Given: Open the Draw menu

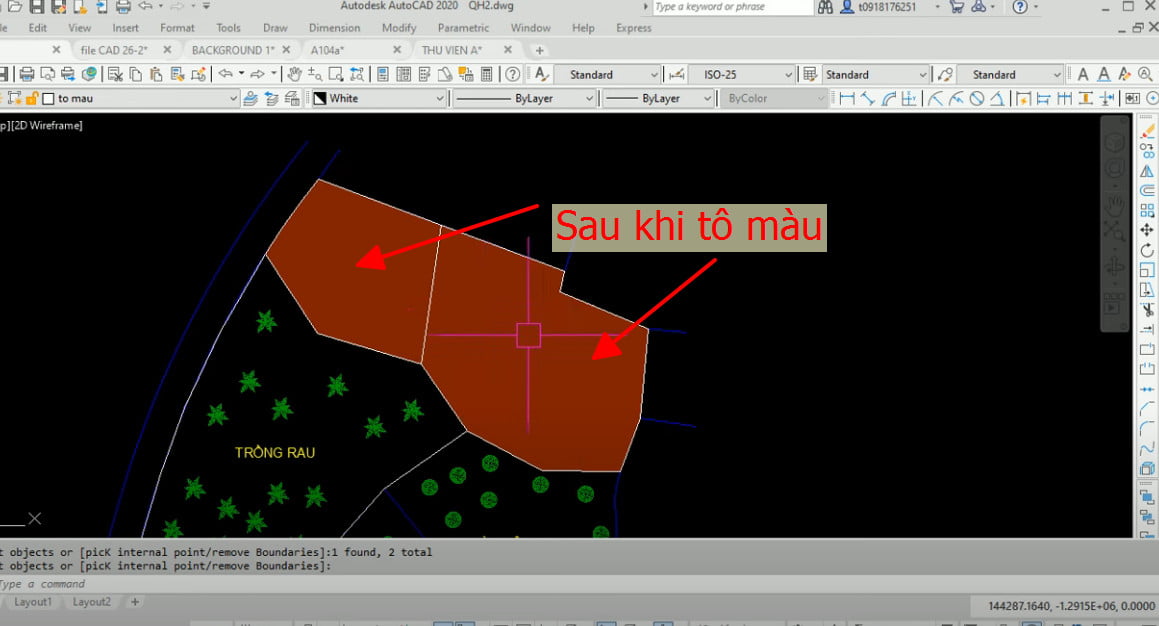Looking at the screenshot, I should pyautogui.click(x=275, y=27).
